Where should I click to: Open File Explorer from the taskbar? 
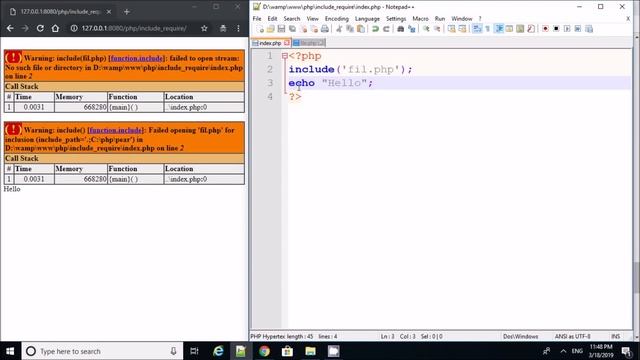(310, 351)
